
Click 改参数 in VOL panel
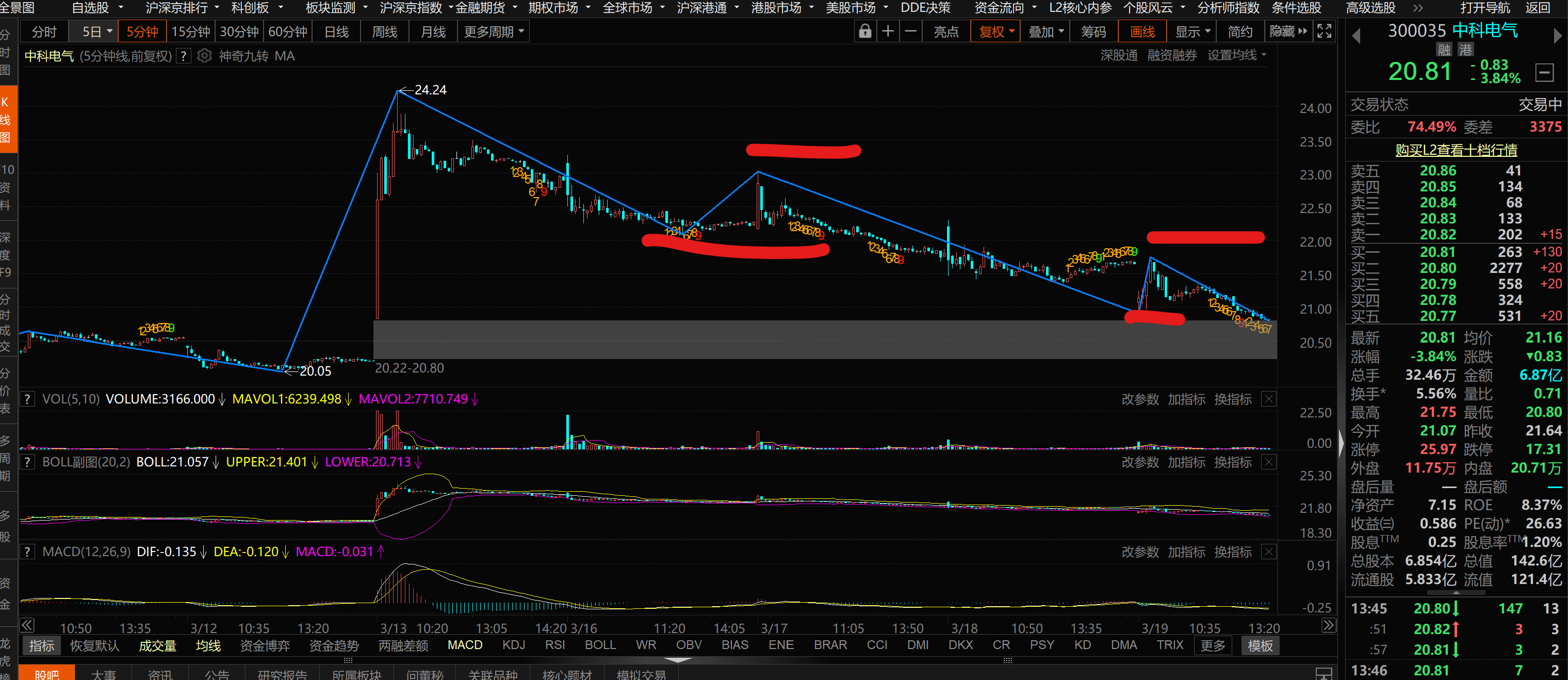[1140, 399]
